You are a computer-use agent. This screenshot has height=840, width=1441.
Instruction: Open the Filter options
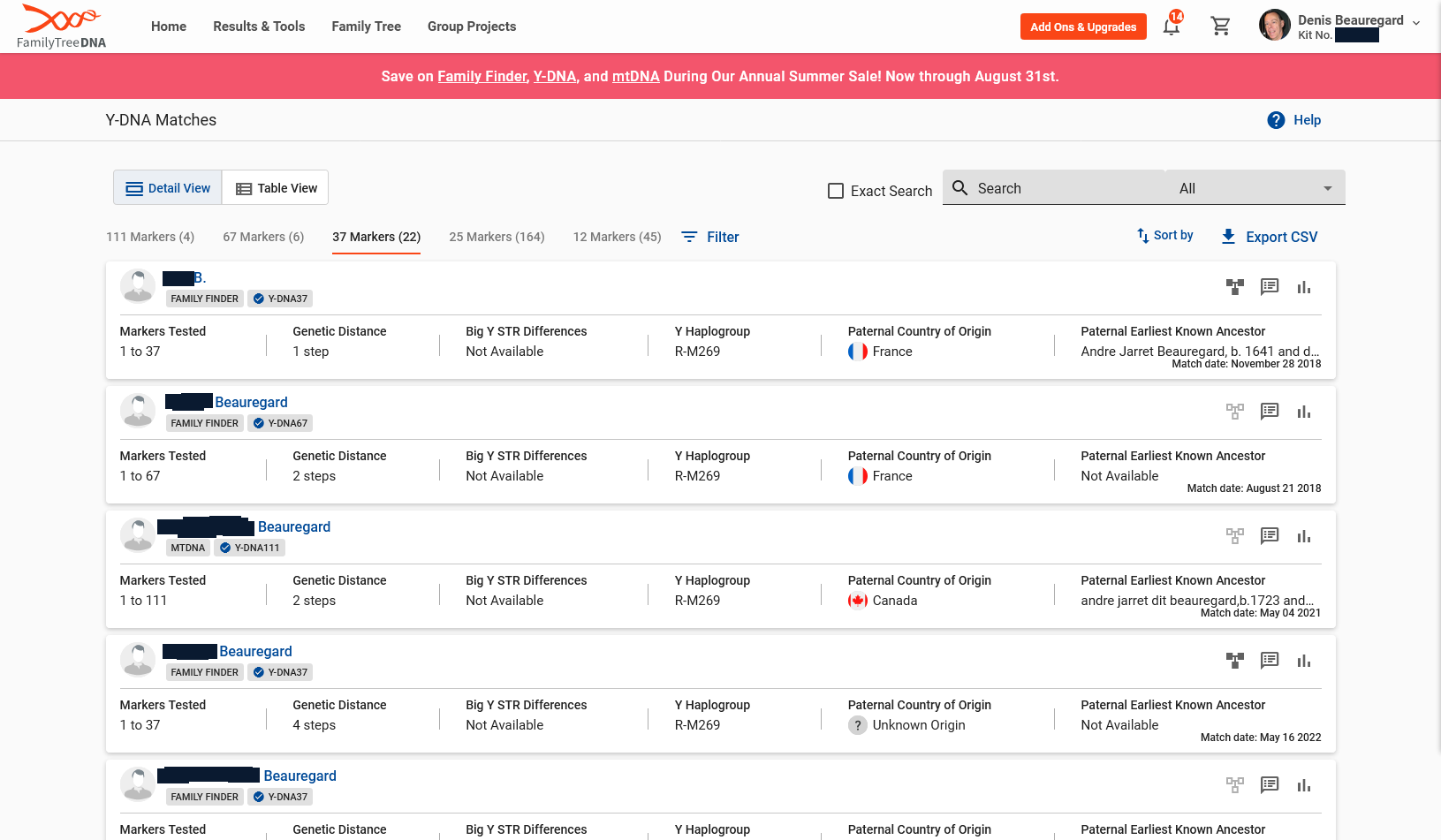[x=710, y=237]
